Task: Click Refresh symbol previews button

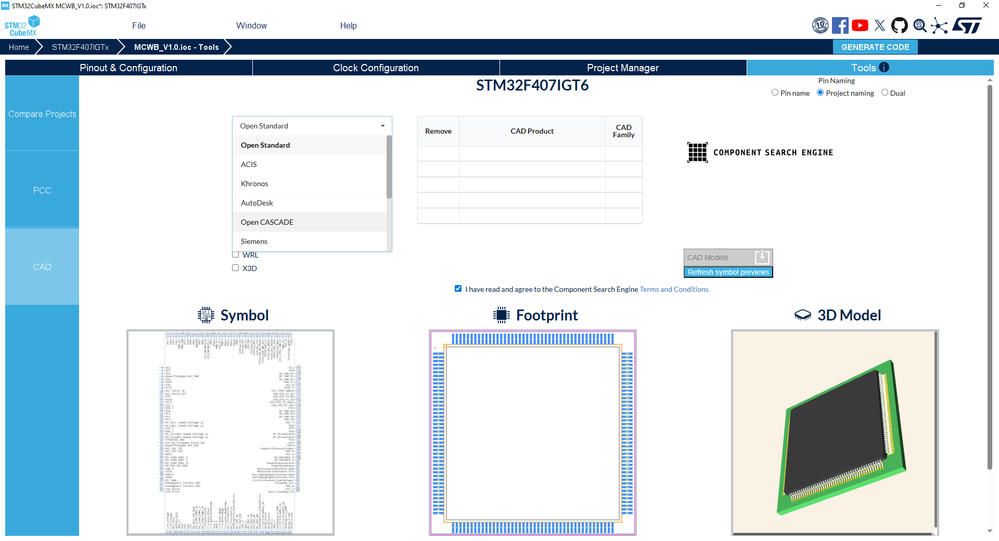Action: pos(728,272)
